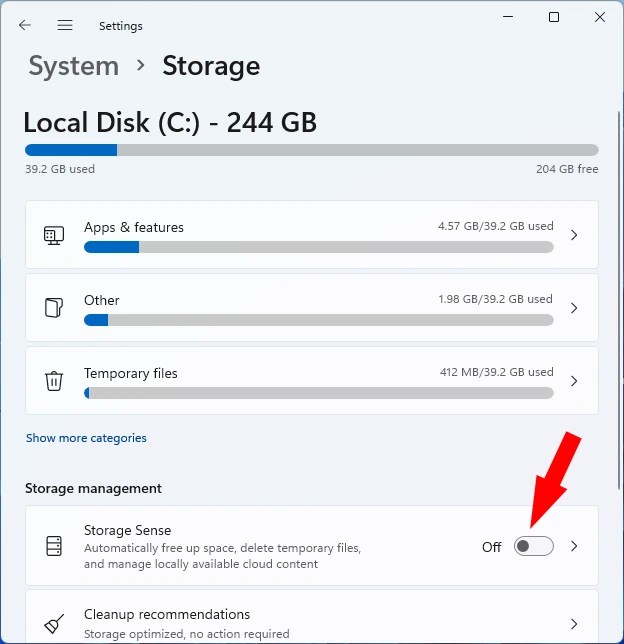Click the Storage Sense drive icon
This screenshot has height=644, width=624.
point(54,546)
